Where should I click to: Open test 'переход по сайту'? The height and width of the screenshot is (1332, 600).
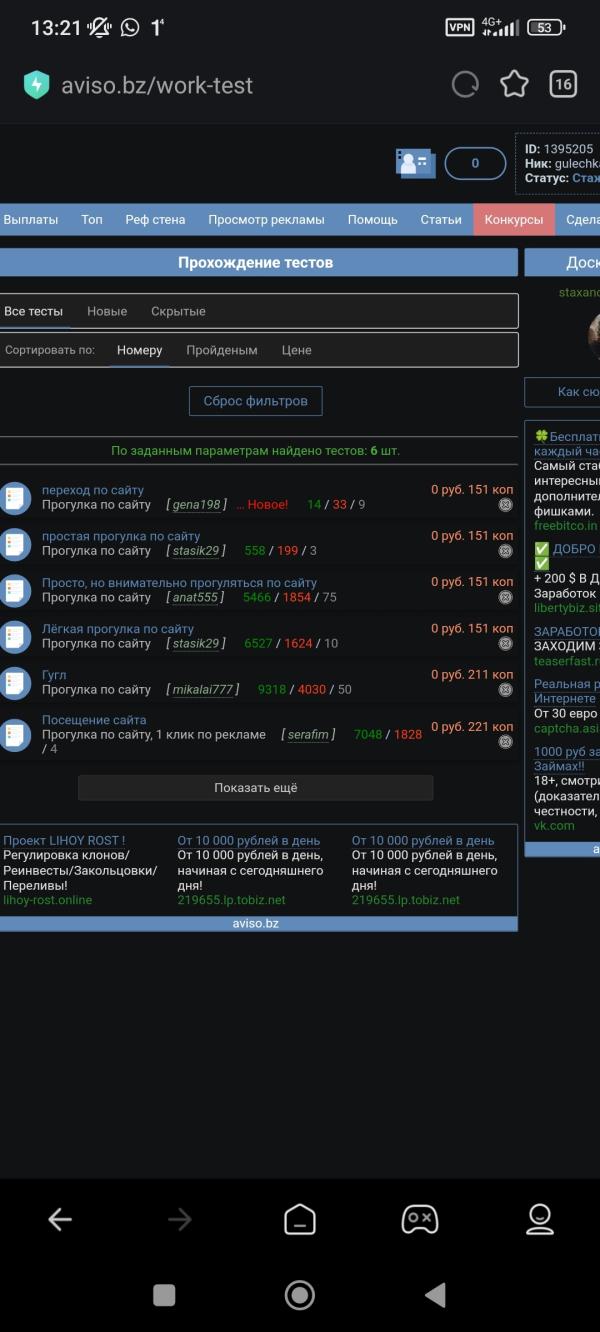93,490
